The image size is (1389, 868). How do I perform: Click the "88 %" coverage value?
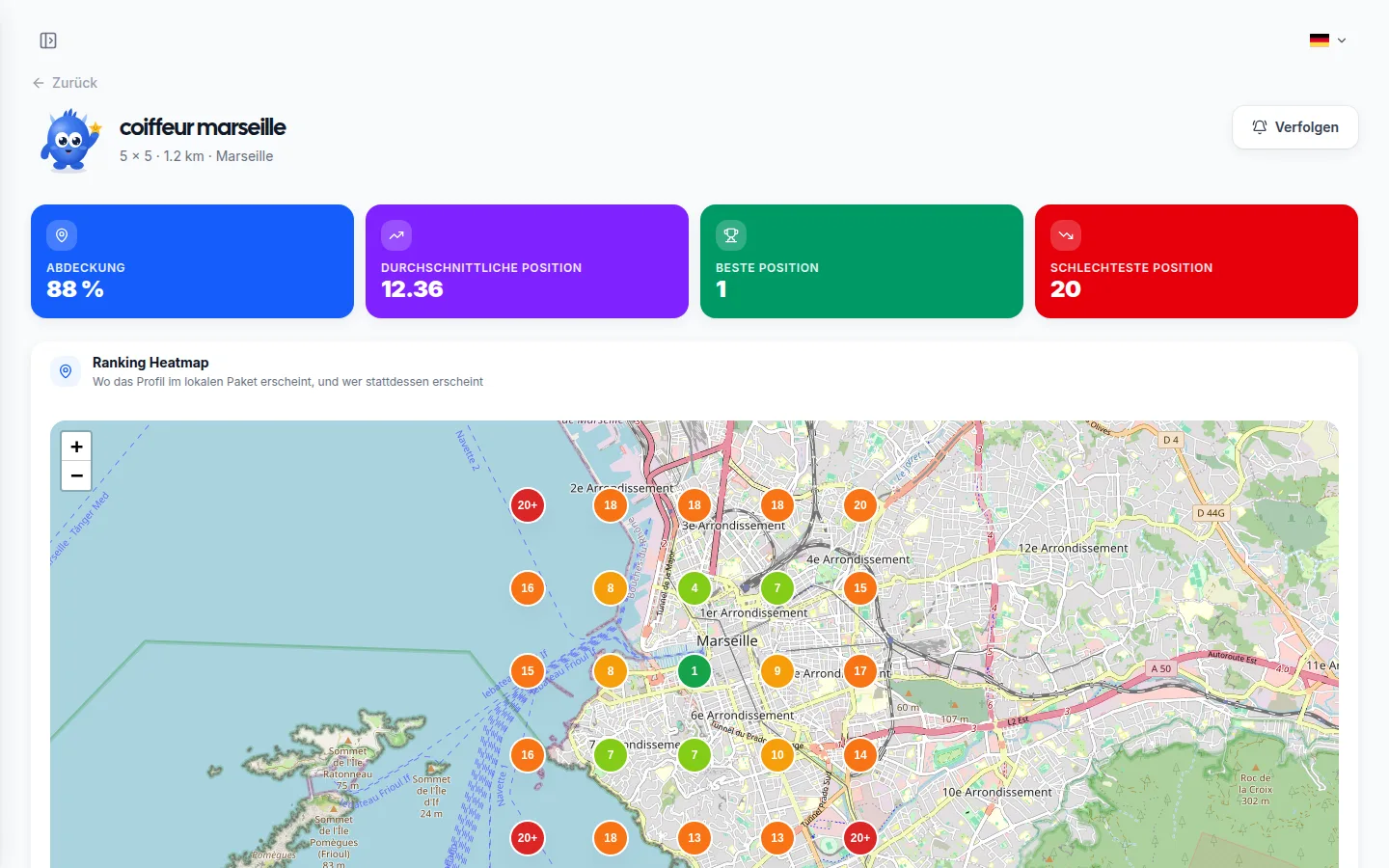[75, 289]
